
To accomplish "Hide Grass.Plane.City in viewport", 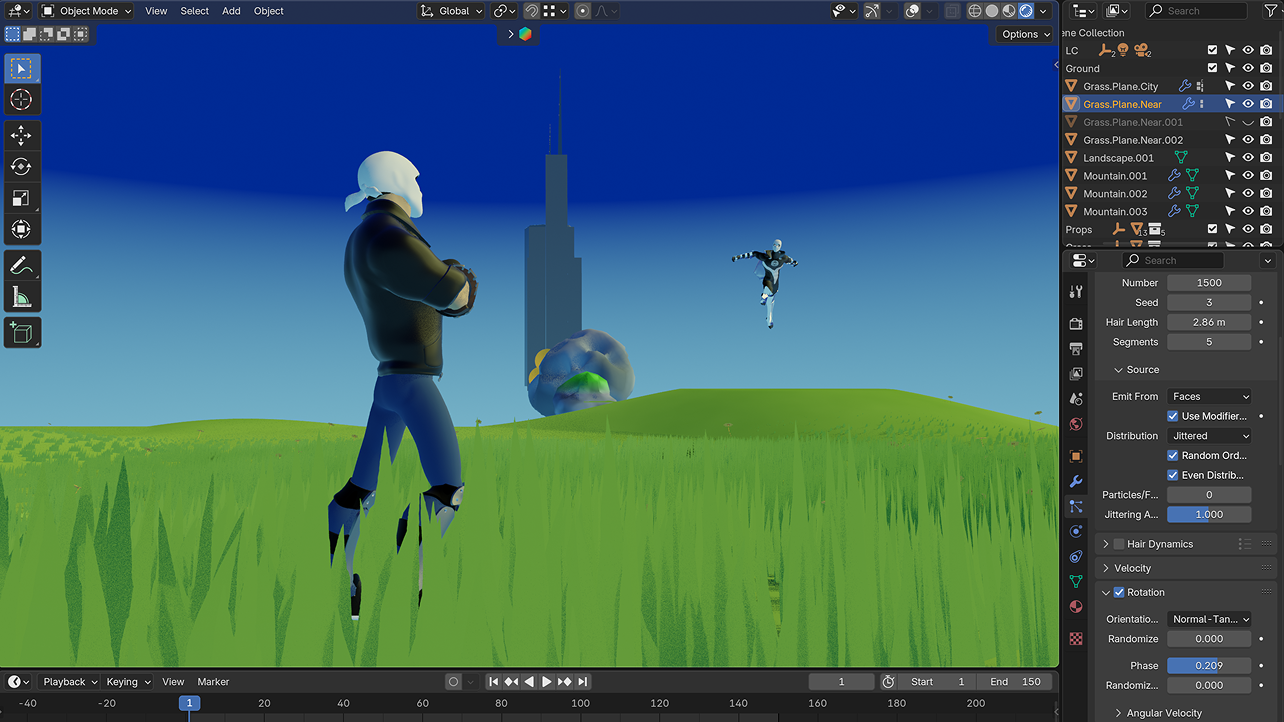I will [x=1248, y=86].
